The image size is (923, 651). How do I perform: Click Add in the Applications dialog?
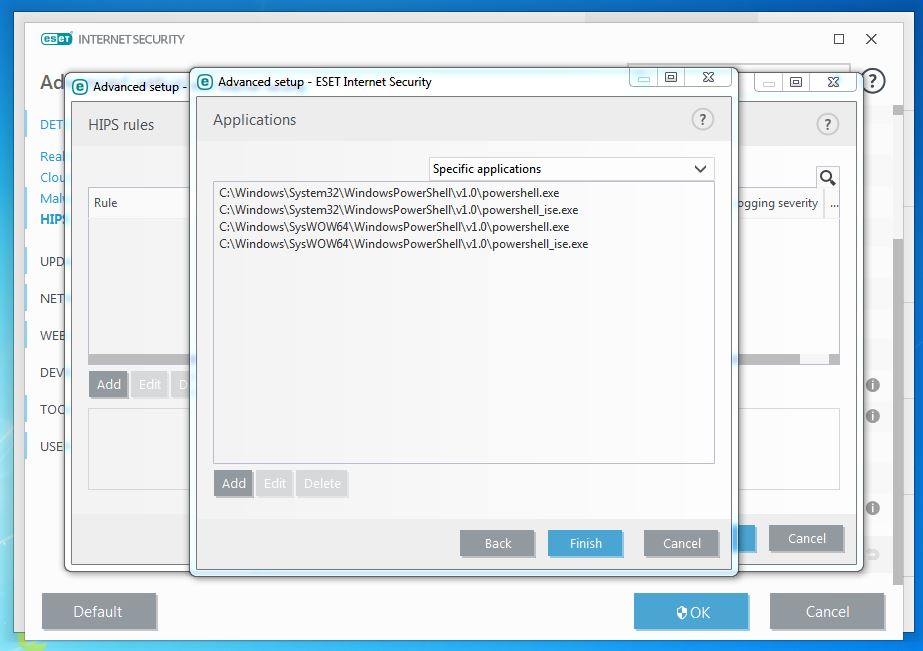(234, 483)
